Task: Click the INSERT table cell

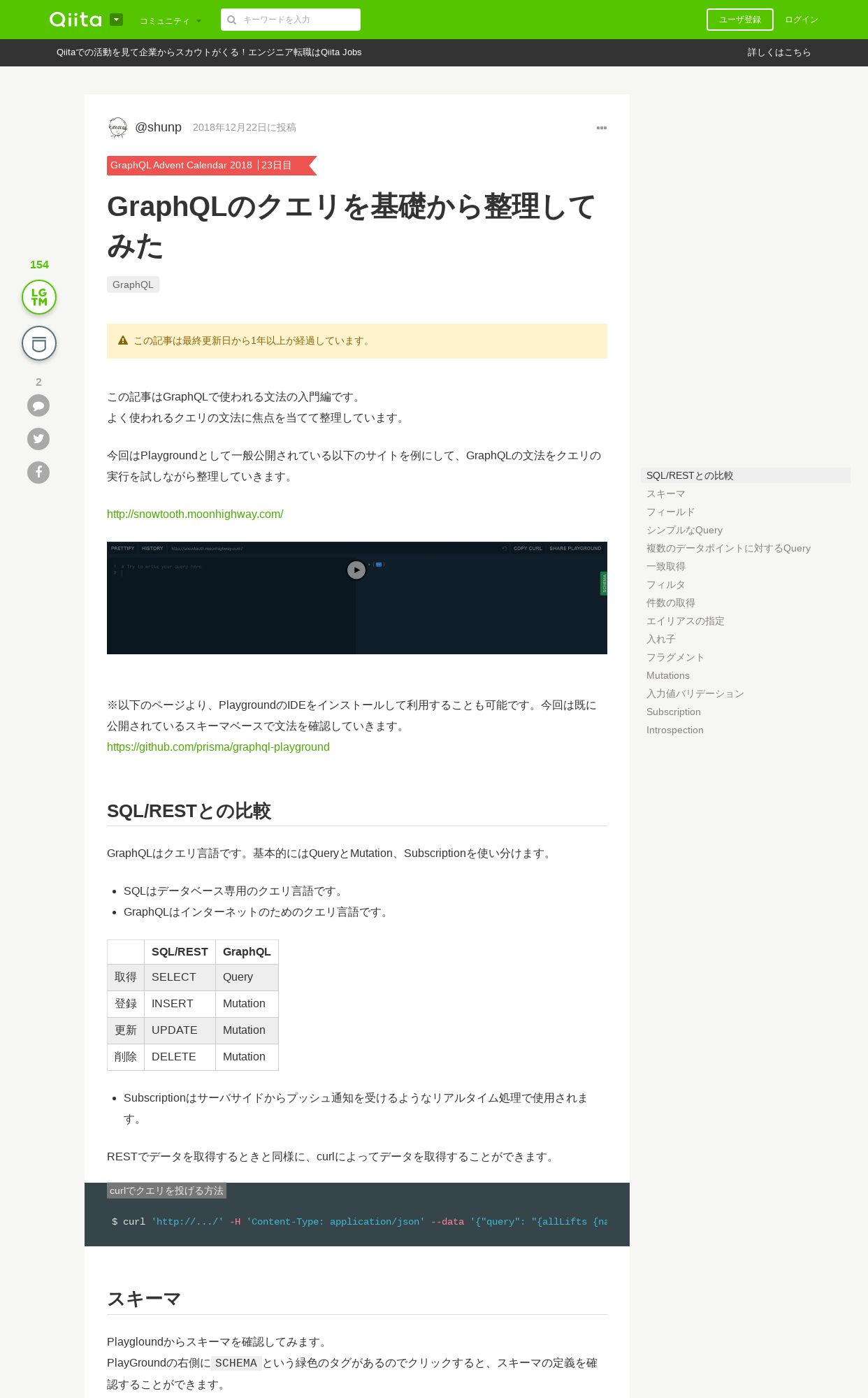Action: (180, 1004)
